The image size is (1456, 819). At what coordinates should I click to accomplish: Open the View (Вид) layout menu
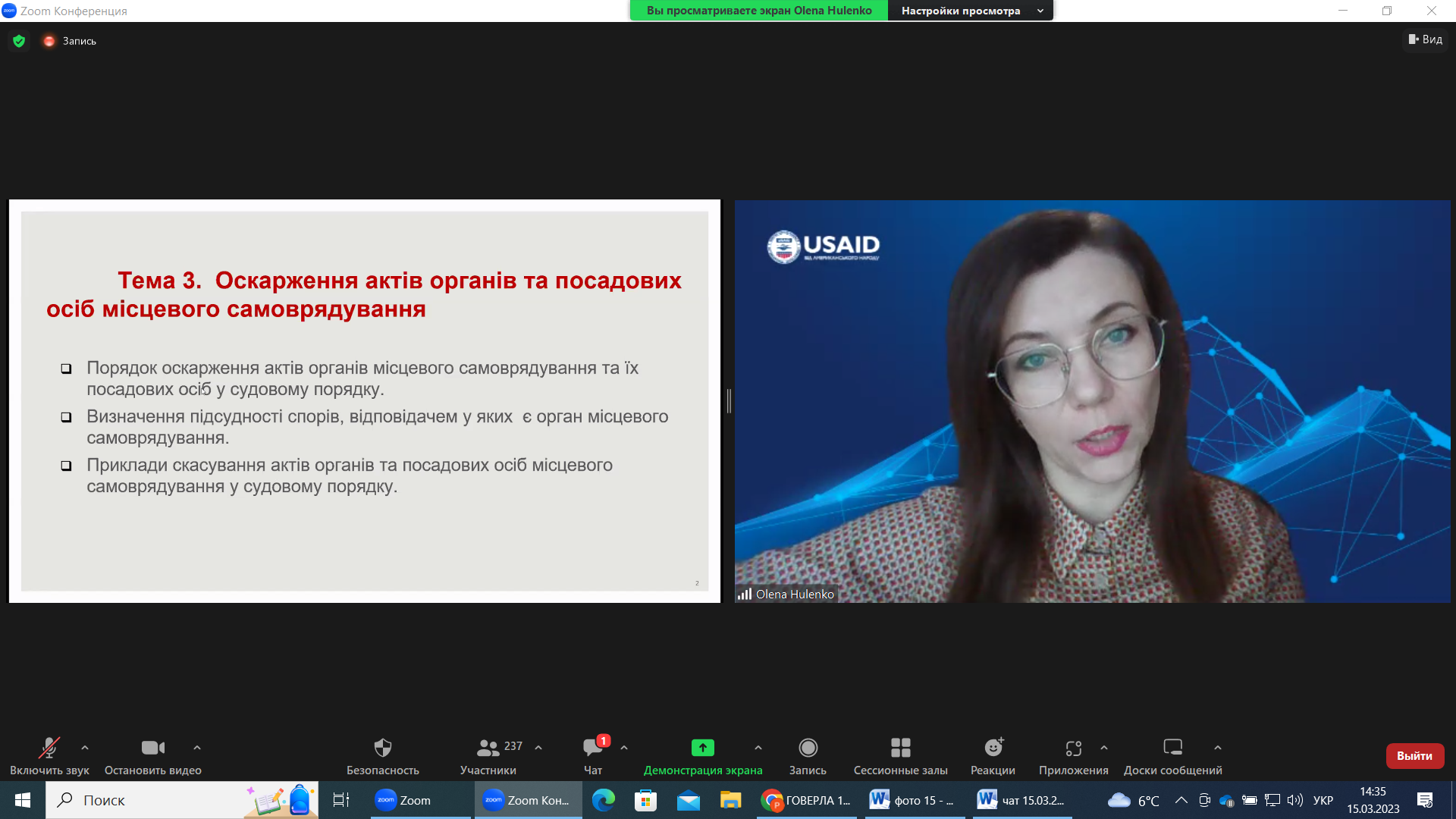coord(1426,39)
